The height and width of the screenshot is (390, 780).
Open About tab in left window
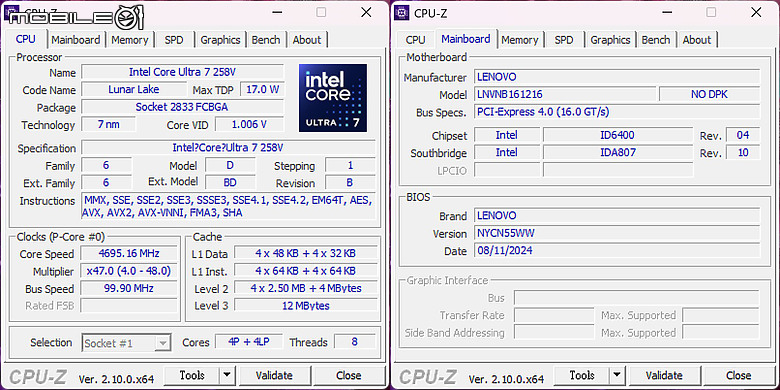pyautogui.click(x=306, y=40)
